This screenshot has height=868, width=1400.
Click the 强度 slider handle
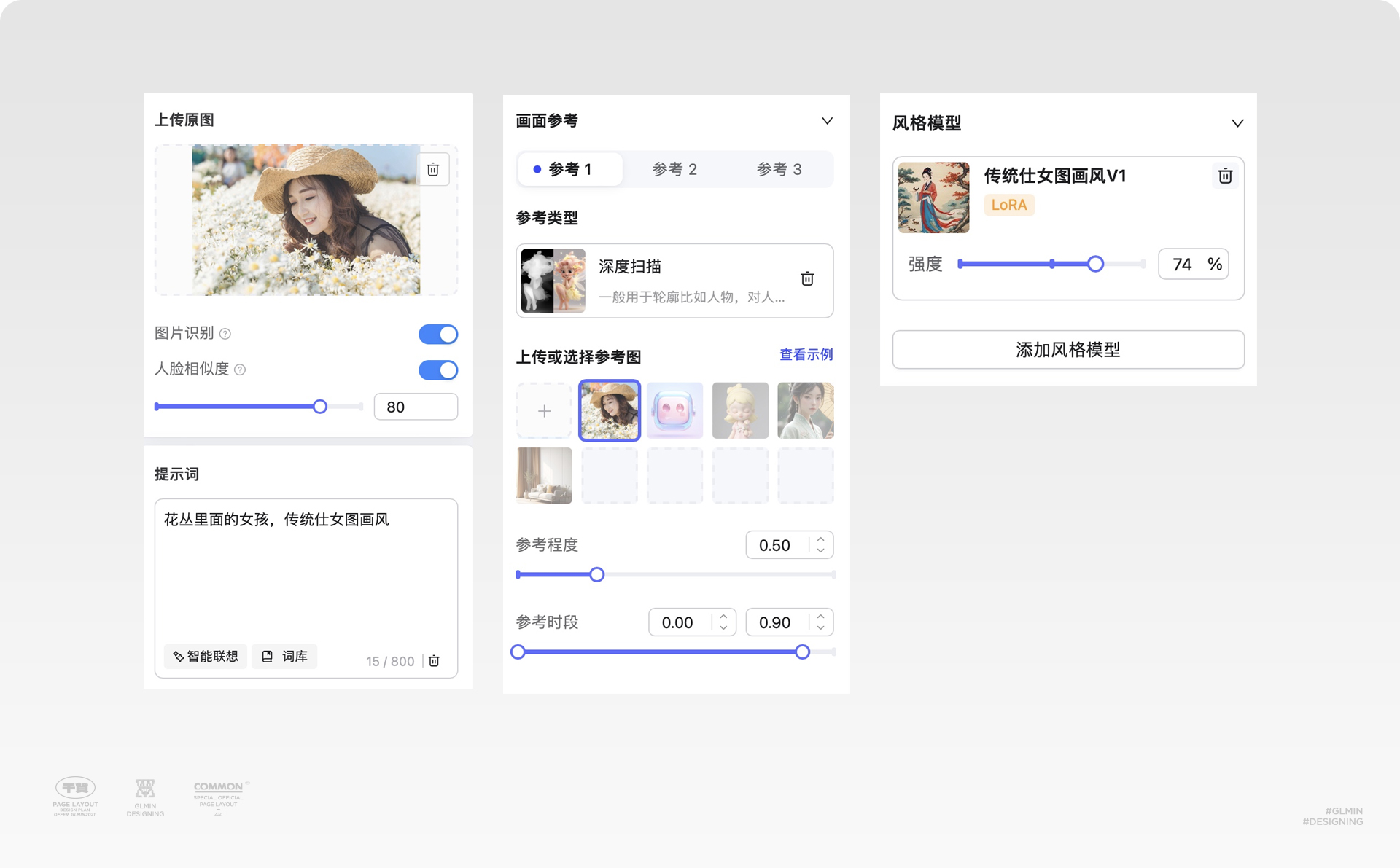(1095, 264)
